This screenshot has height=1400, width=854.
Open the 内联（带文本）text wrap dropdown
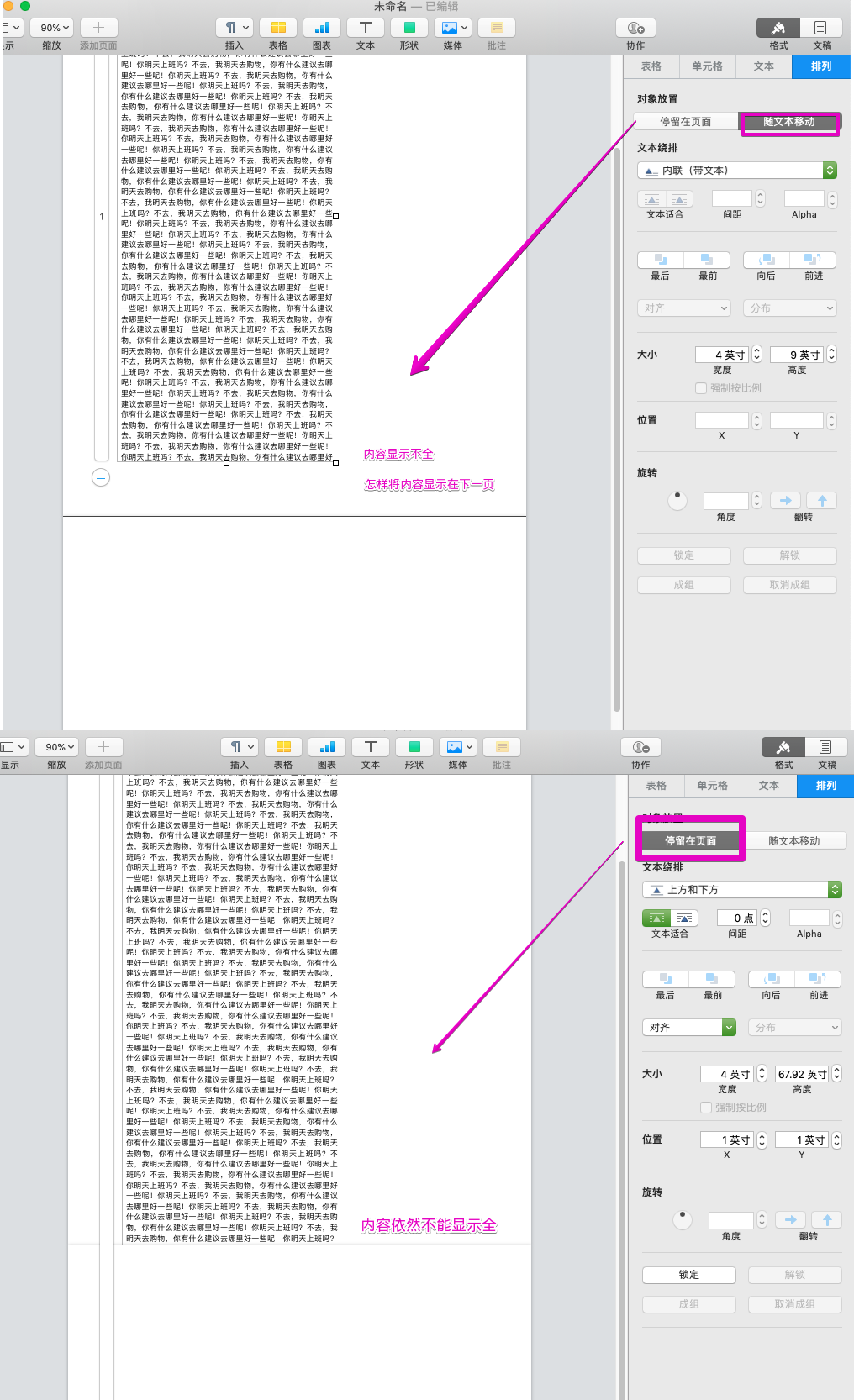click(736, 171)
